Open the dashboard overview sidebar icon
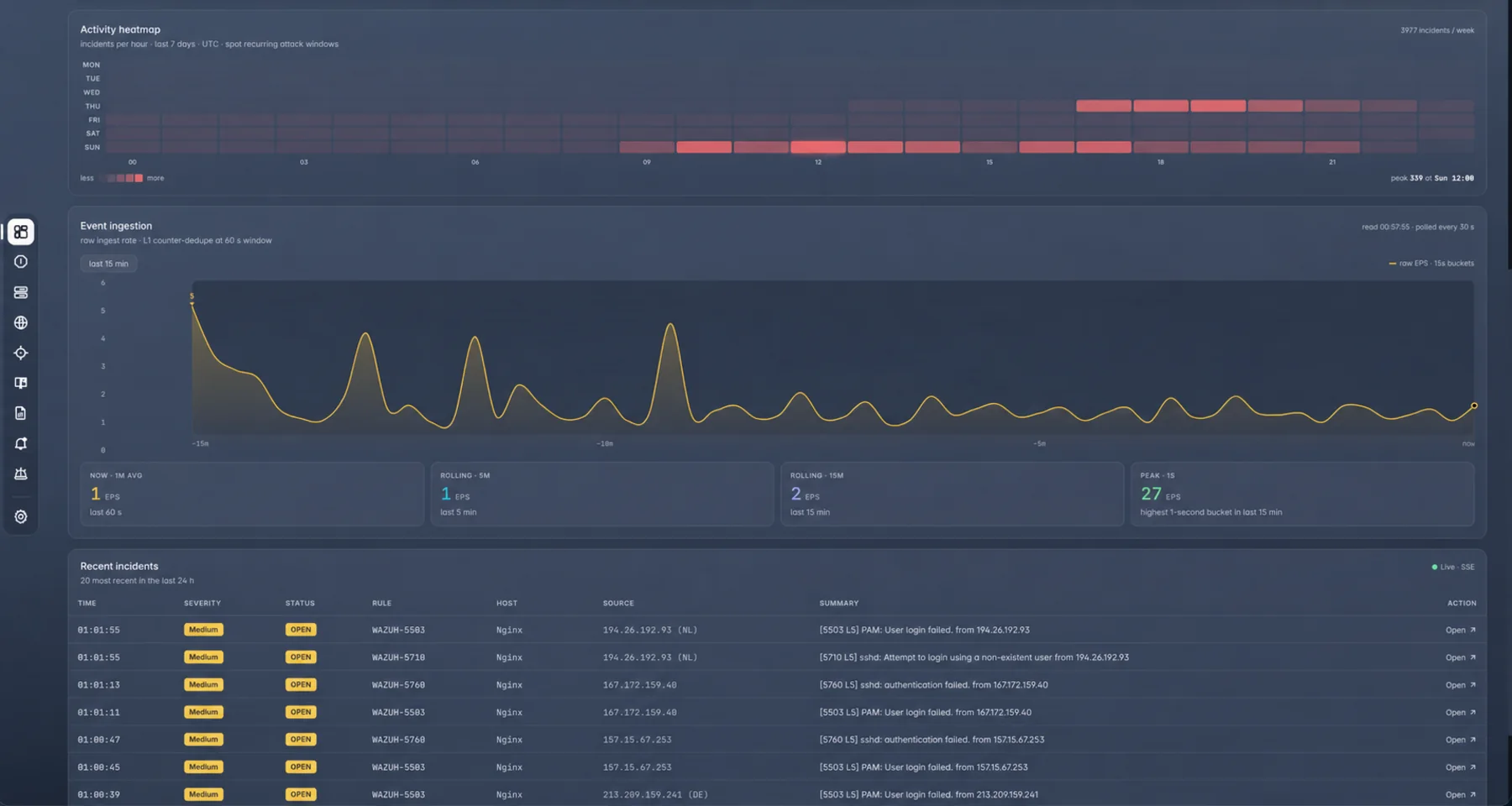Viewport: 1512px width, 806px height. coord(21,232)
